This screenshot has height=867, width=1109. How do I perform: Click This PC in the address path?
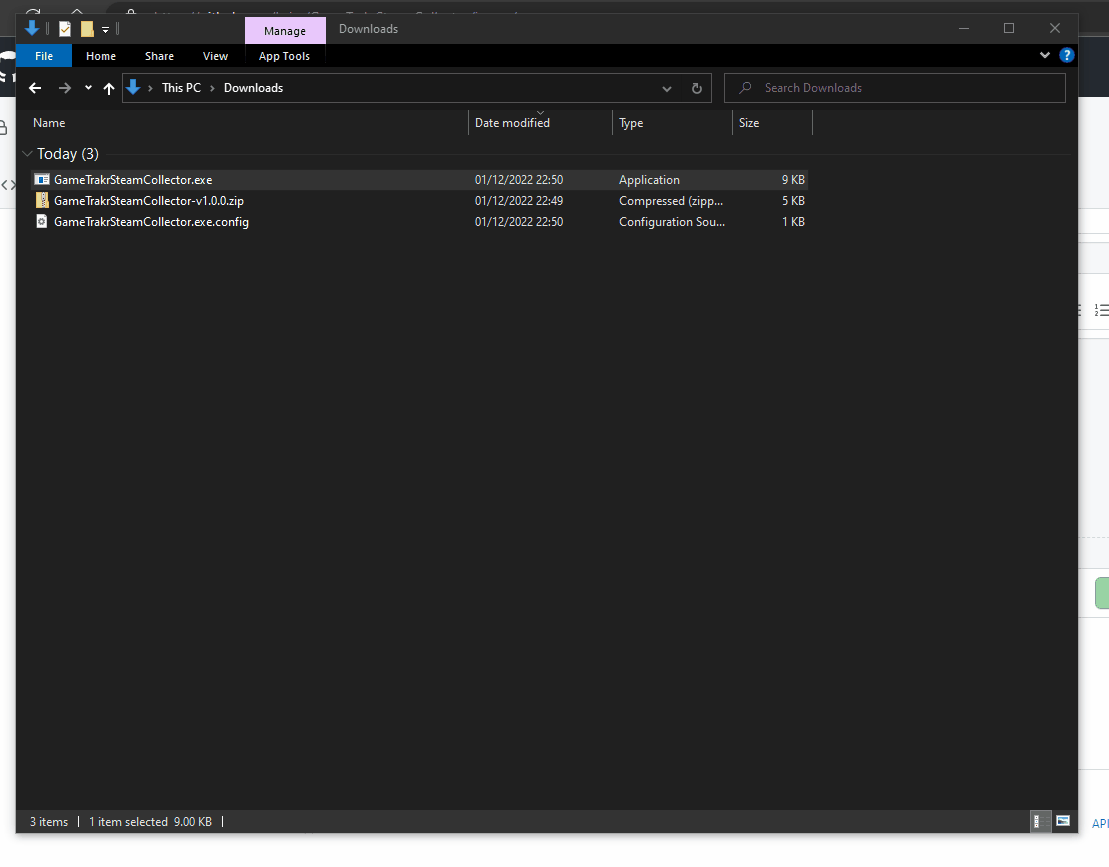tap(181, 88)
